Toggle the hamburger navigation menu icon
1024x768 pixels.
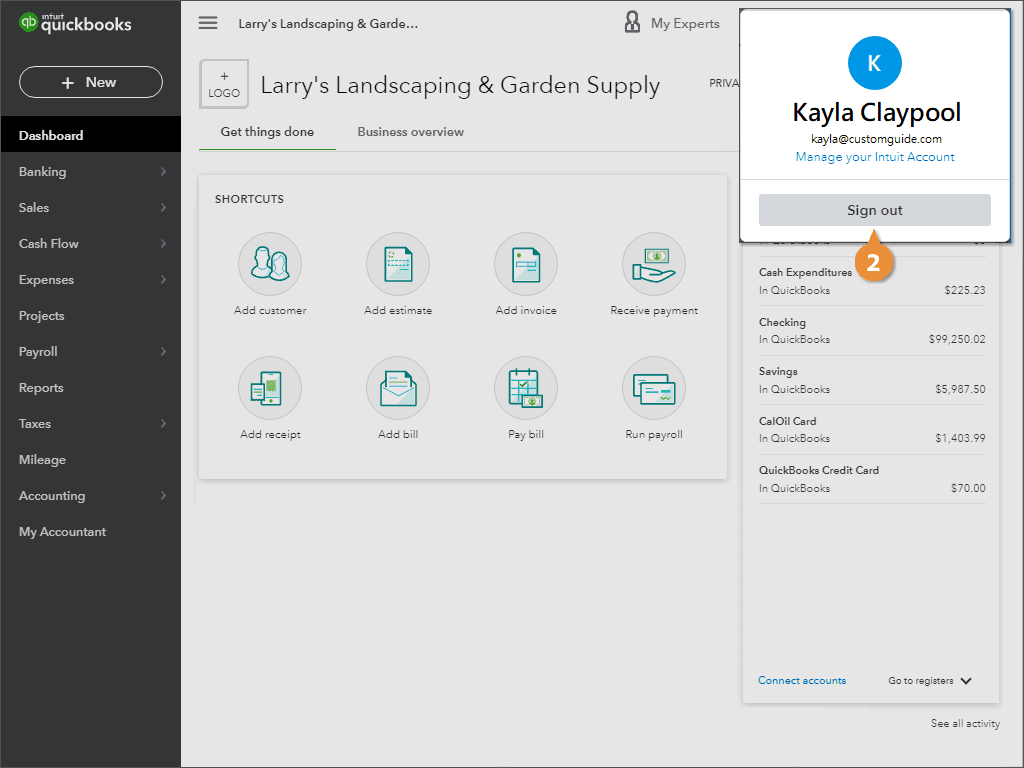coord(208,23)
